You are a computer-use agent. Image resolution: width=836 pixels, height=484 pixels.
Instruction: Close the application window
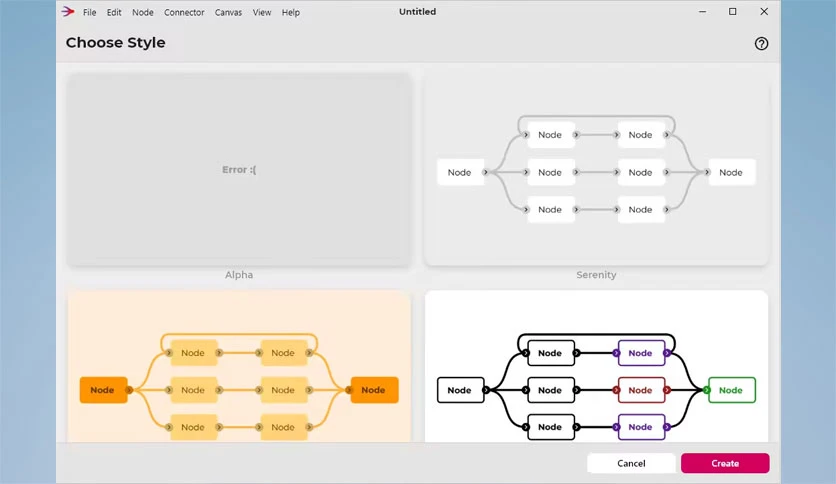764,12
